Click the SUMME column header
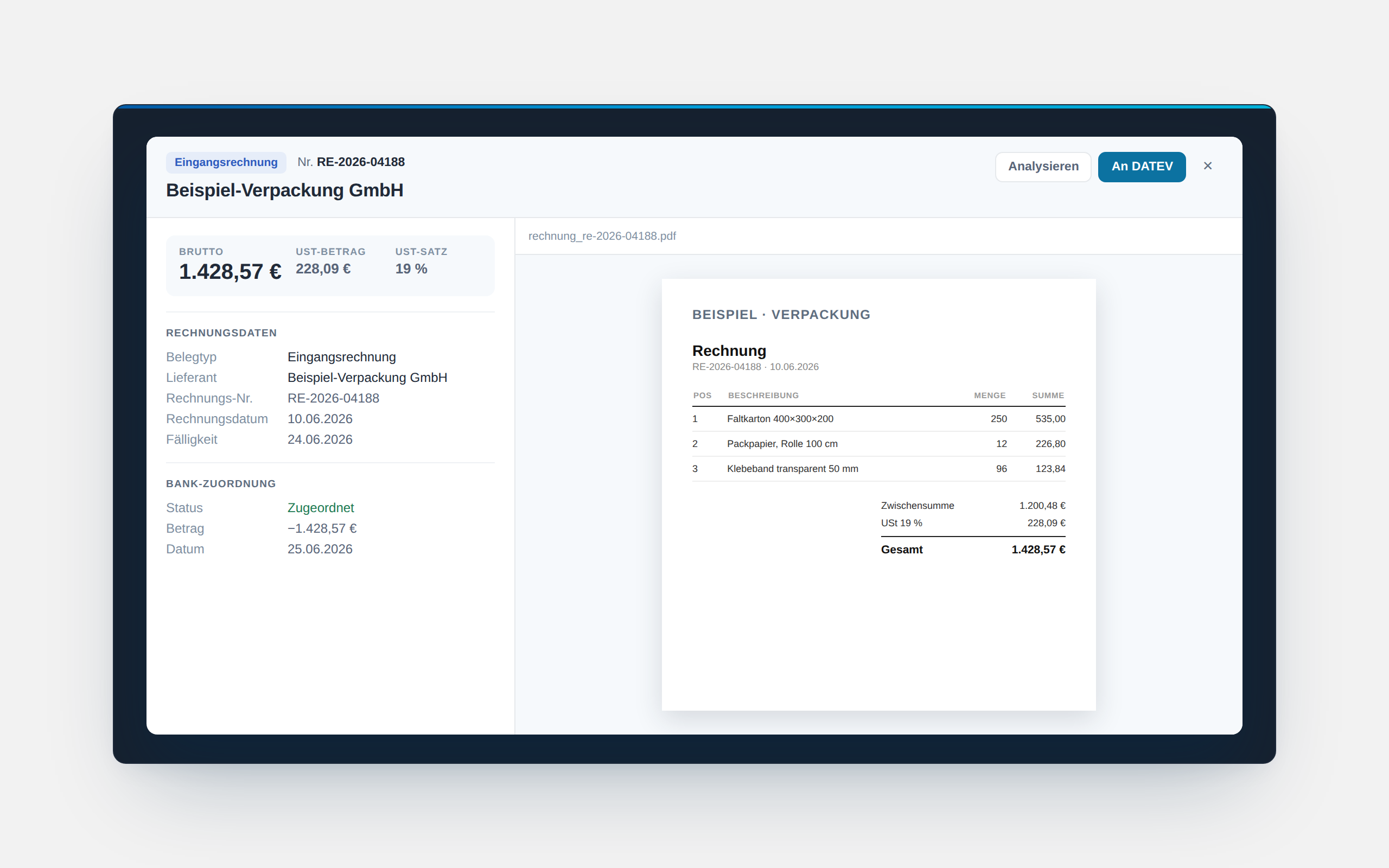 pos(1048,395)
